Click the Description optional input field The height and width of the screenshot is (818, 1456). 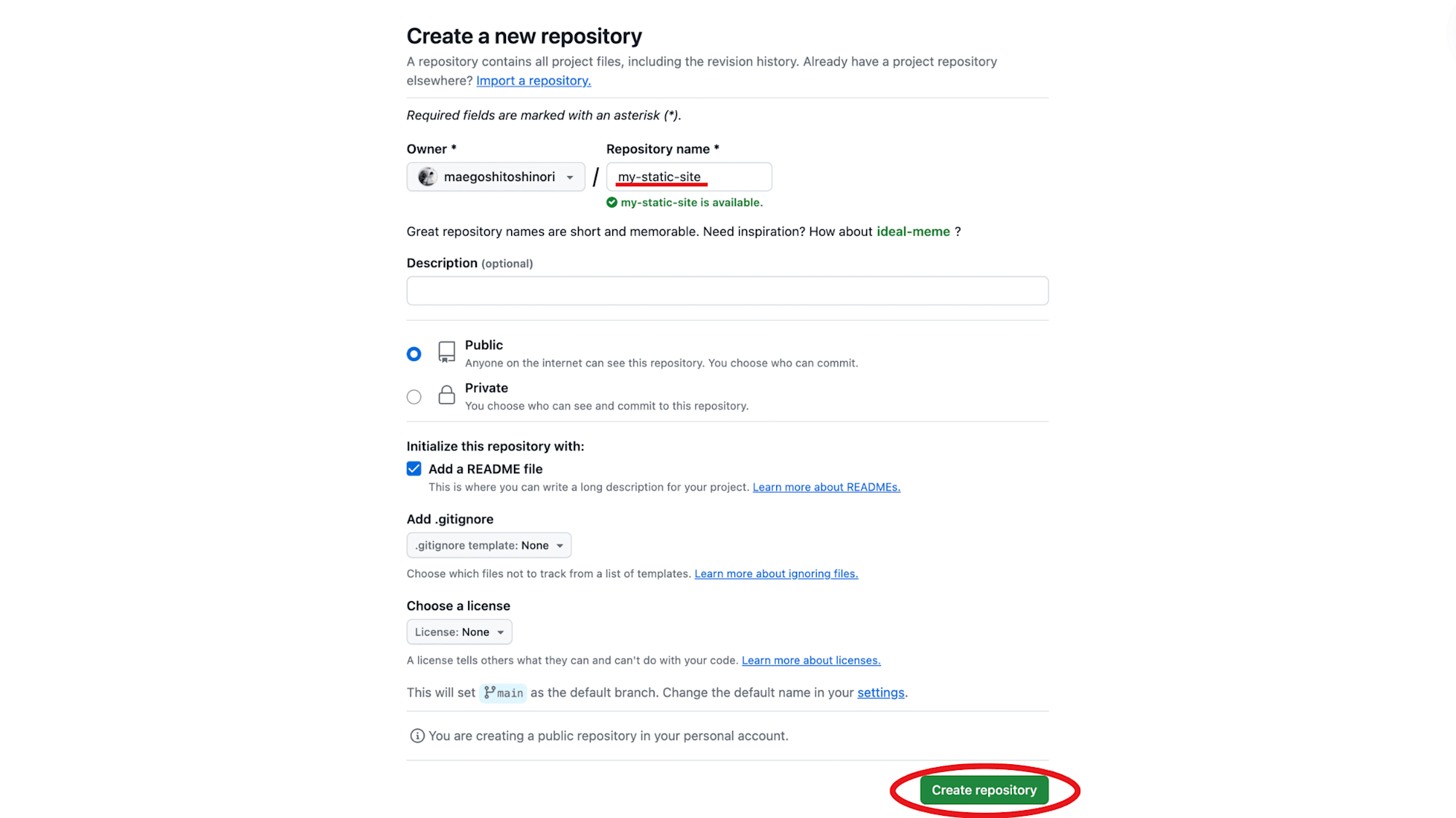[x=727, y=290]
